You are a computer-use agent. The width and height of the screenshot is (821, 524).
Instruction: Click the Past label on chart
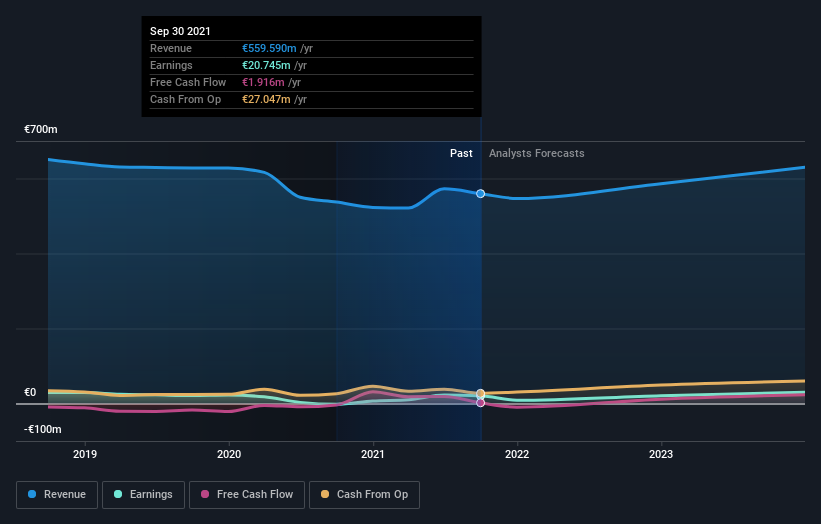[461, 153]
